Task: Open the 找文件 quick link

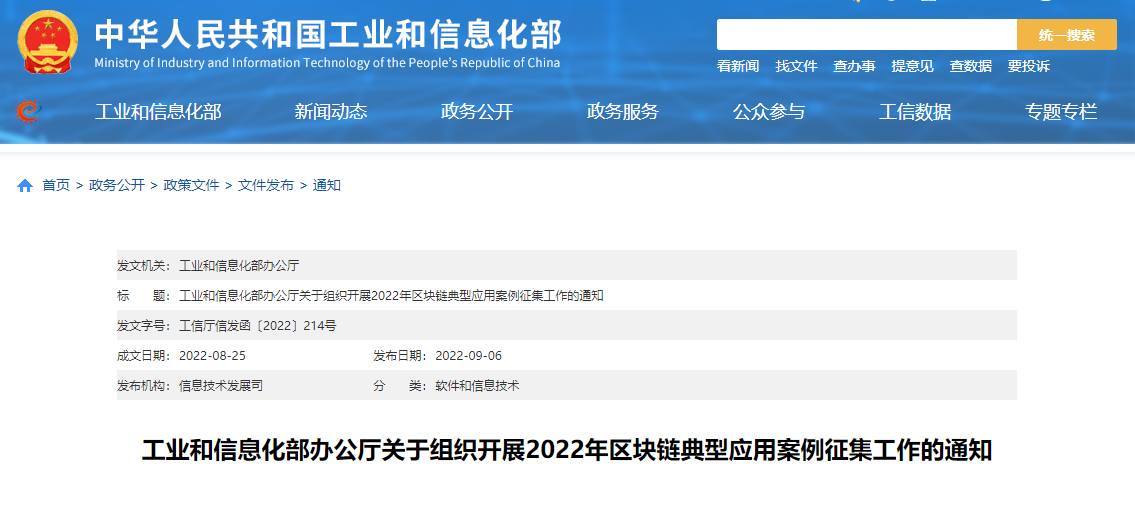Action: click(796, 66)
